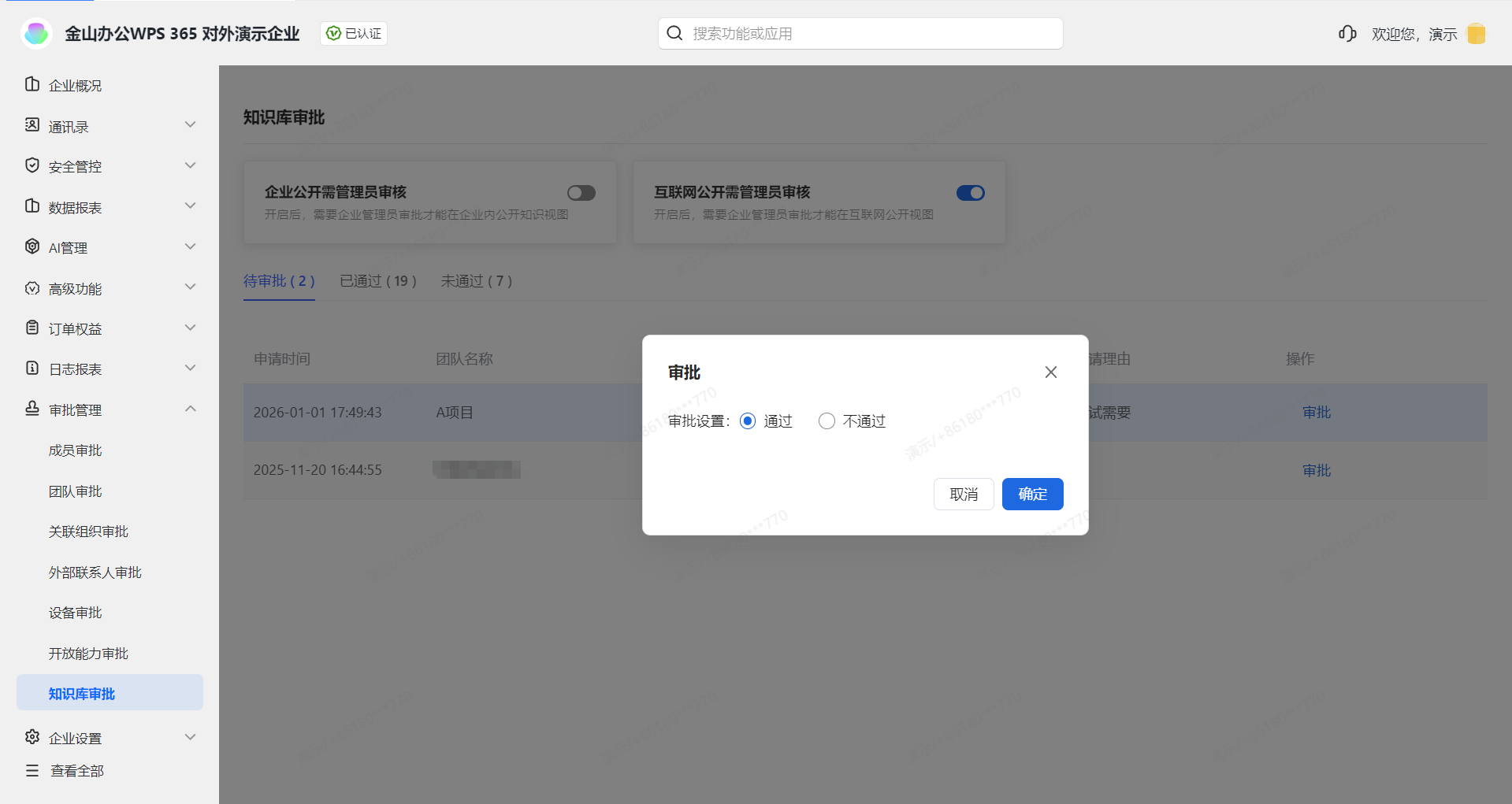Expand the 安全管控 menu chevron
Image resolution: width=1512 pixels, height=804 pixels.
pos(190,165)
